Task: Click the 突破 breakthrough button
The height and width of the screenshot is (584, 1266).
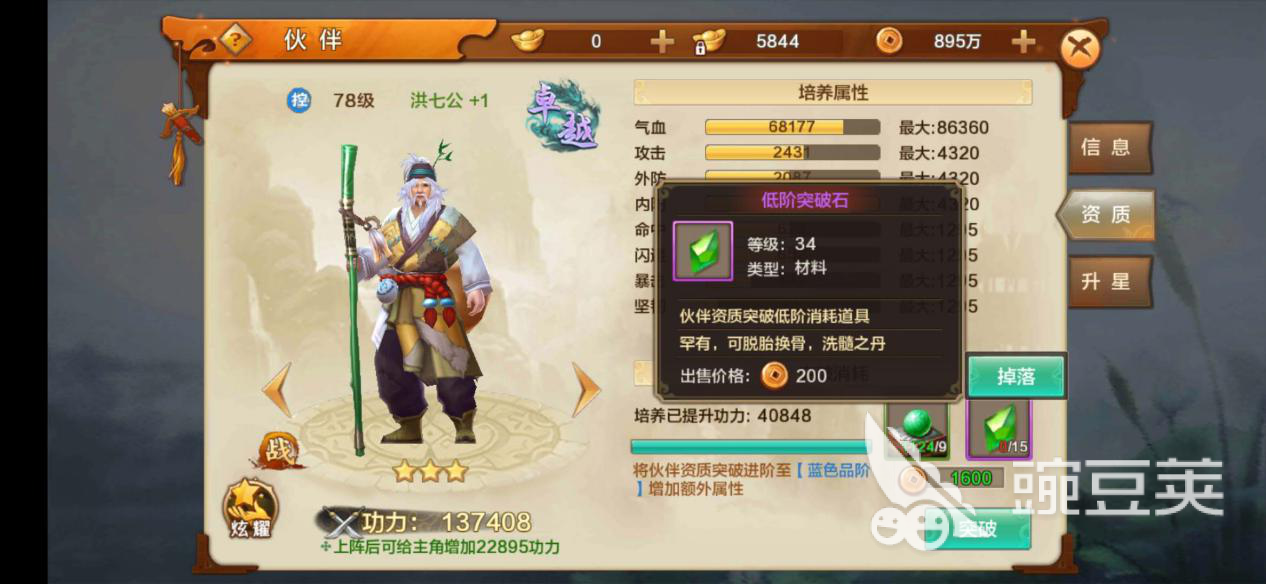Action: pos(978,528)
